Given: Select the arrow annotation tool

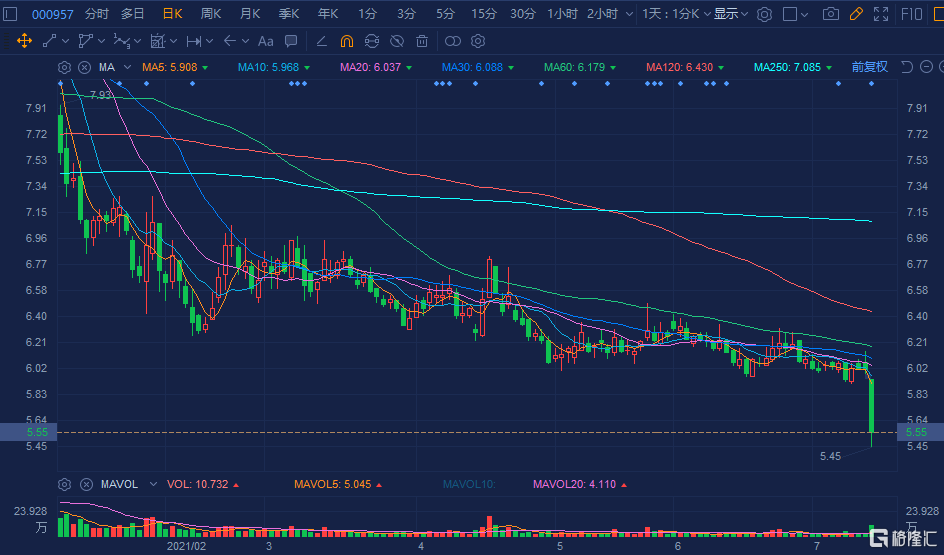Looking at the screenshot, I should 229,41.
